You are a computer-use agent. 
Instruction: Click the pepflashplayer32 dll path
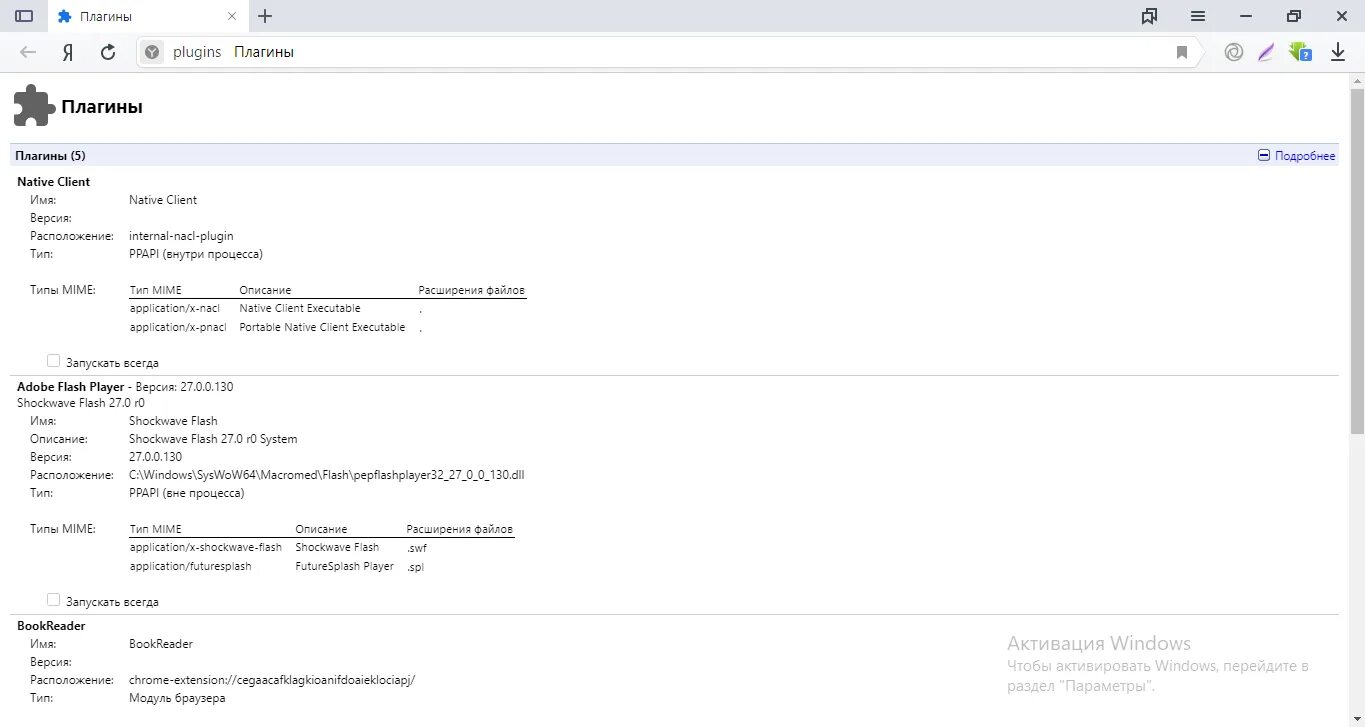click(x=327, y=475)
